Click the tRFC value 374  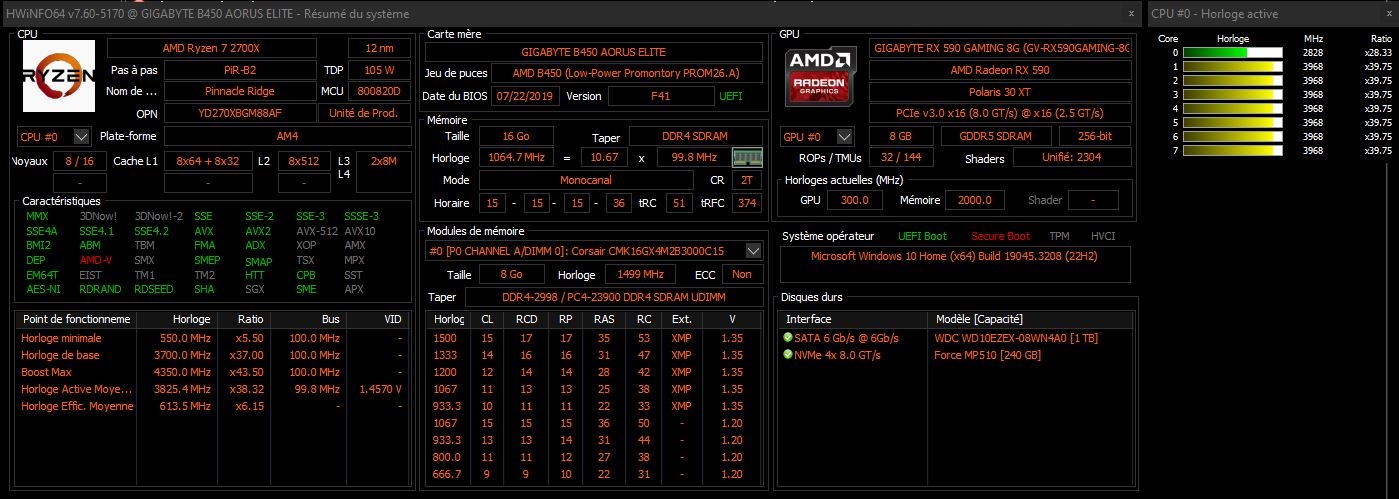pyautogui.click(x=746, y=202)
